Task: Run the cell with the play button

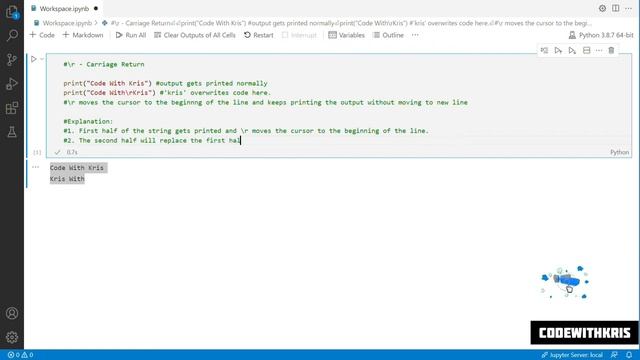Action: pyautogui.click(x=33, y=59)
